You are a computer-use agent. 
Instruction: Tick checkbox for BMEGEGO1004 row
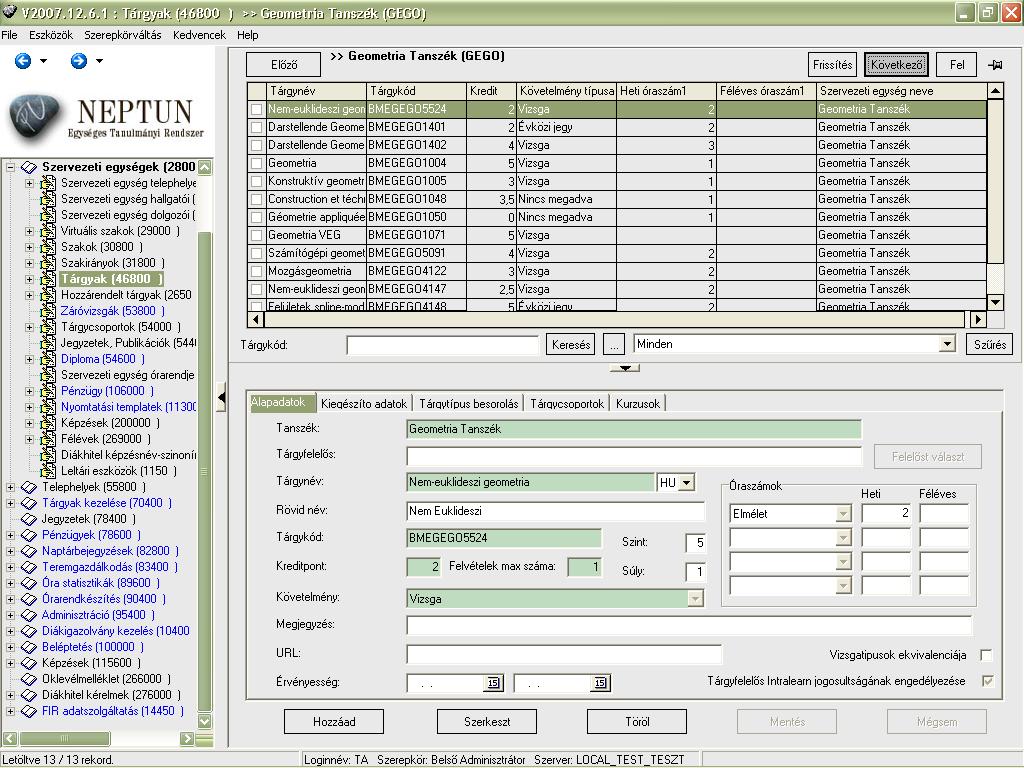pos(257,163)
